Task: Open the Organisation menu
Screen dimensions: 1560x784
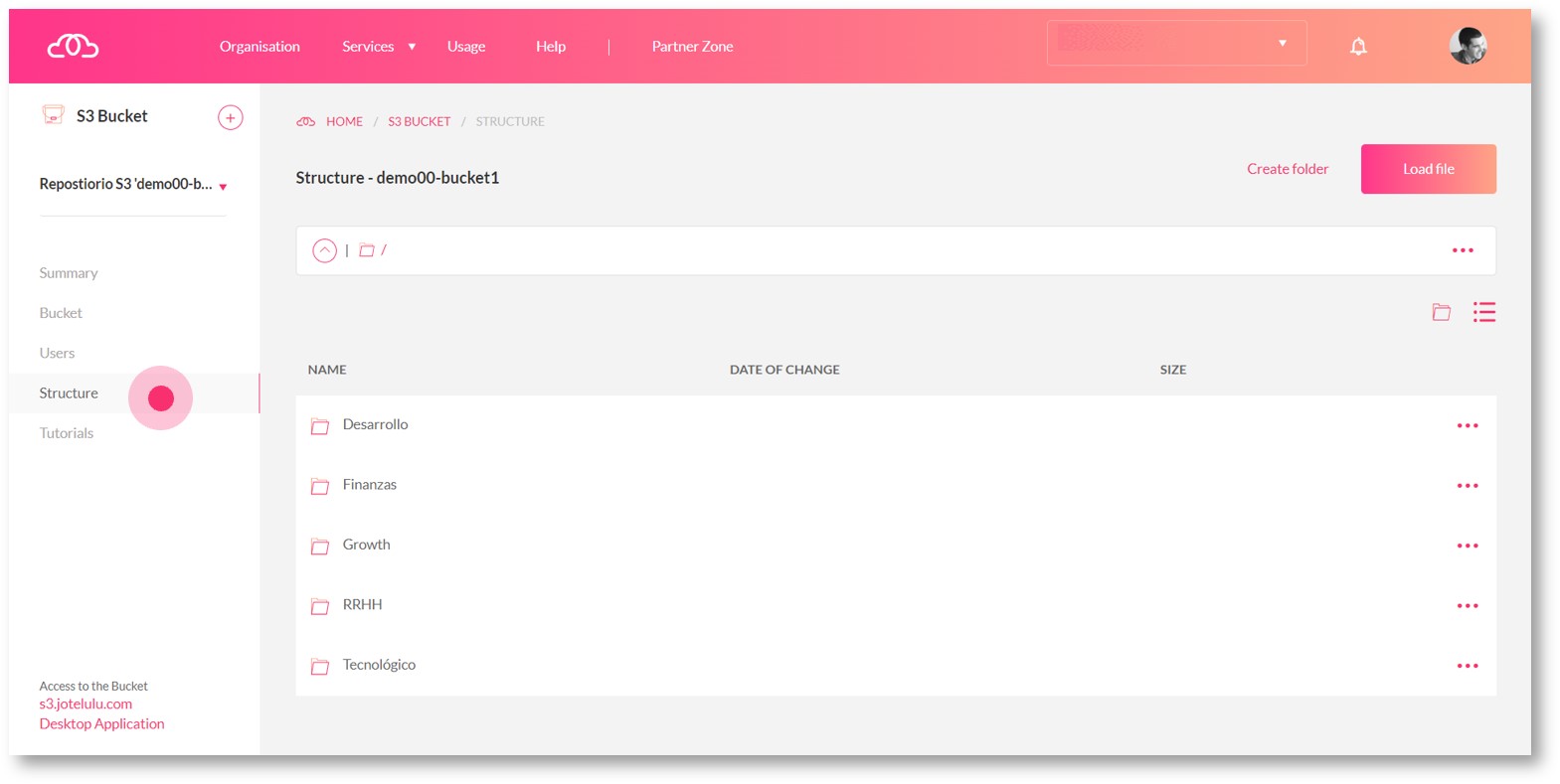Action: (260, 47)
